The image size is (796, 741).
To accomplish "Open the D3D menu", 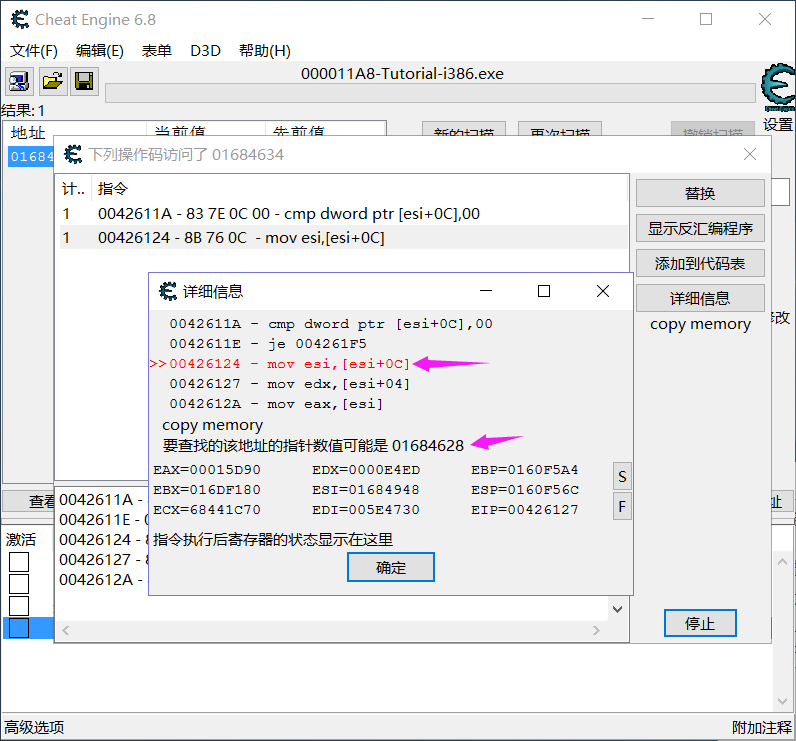I will [x=205, y=51].
